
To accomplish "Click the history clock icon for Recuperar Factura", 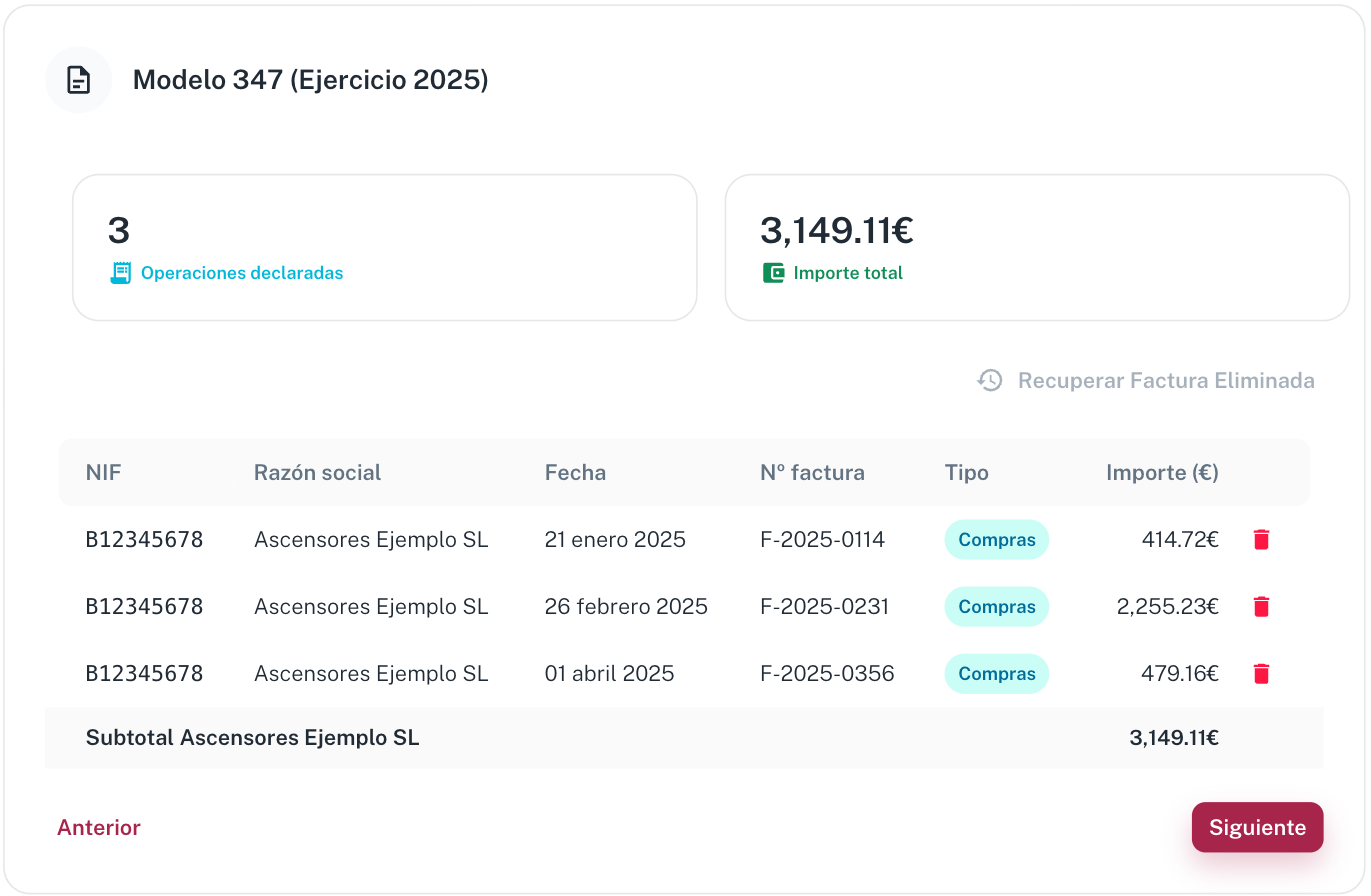I will pyautogui.click(x=990, y=380).
